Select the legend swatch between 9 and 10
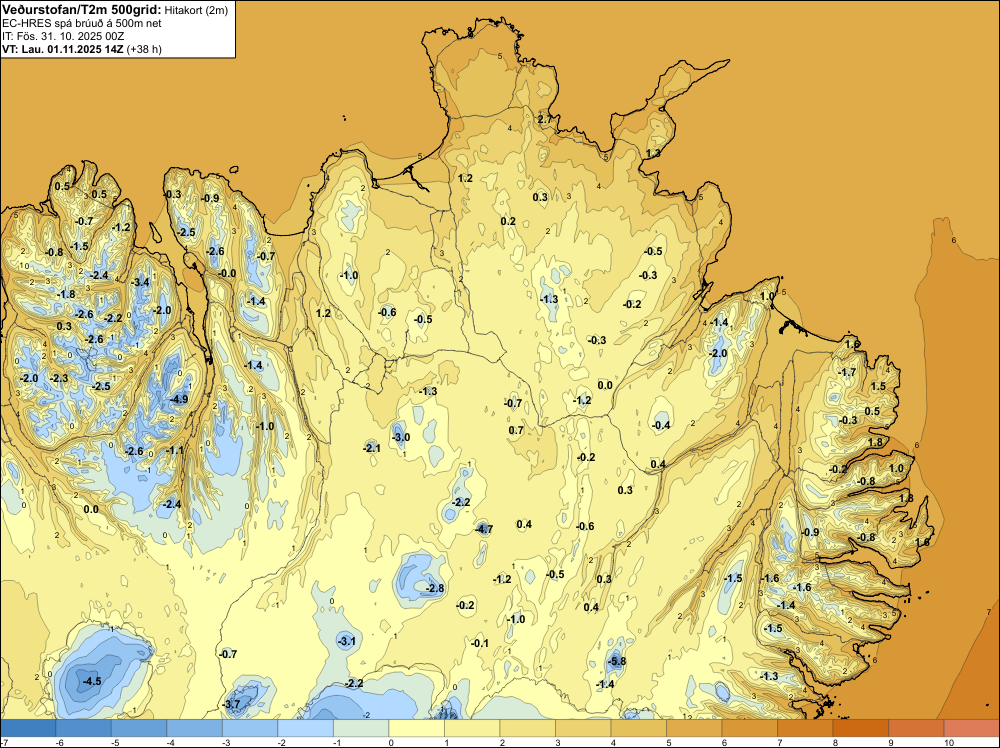This screenshot has width=1000, height=748. click(x=916, y=728)
